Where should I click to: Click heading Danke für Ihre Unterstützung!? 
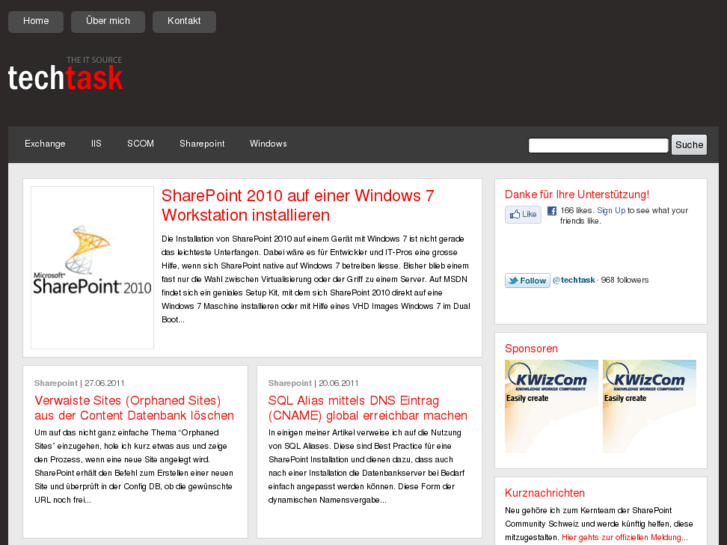click(x=577, y=194)
